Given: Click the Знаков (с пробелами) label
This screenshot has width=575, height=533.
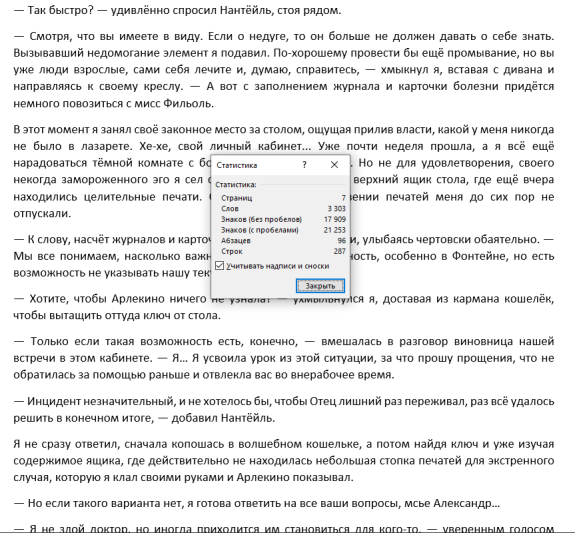Looking at the screenshot, I should pos(260,230).
